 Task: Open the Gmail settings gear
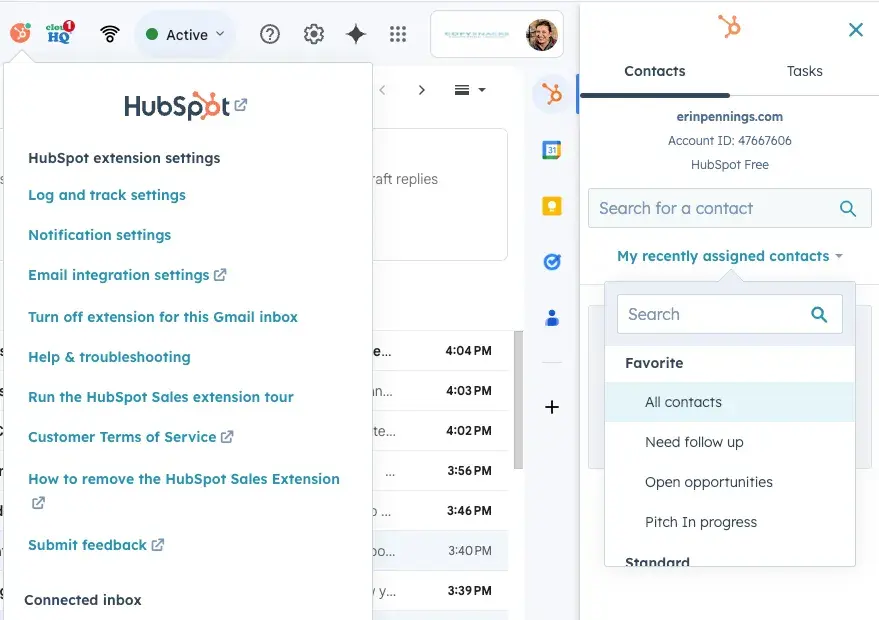314,34
